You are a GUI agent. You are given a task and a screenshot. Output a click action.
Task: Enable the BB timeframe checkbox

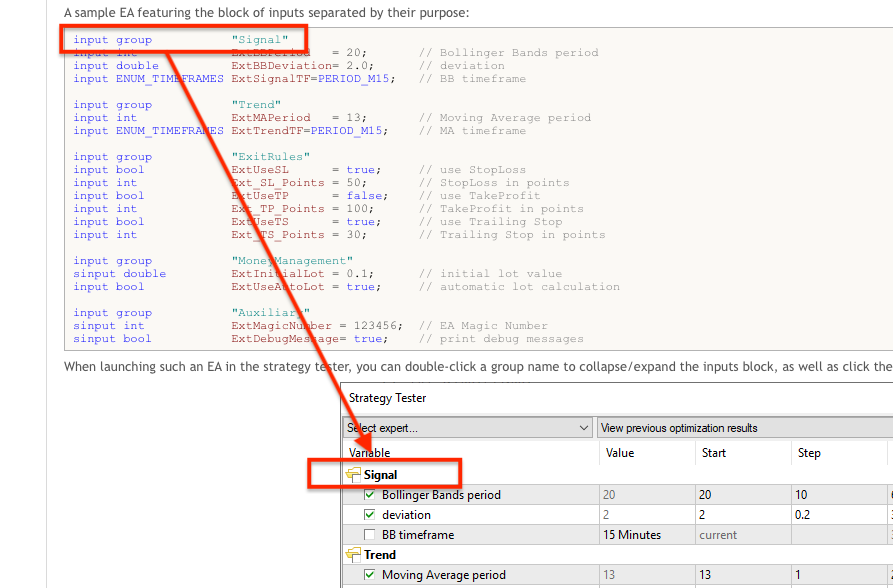(x=370, y=534)
